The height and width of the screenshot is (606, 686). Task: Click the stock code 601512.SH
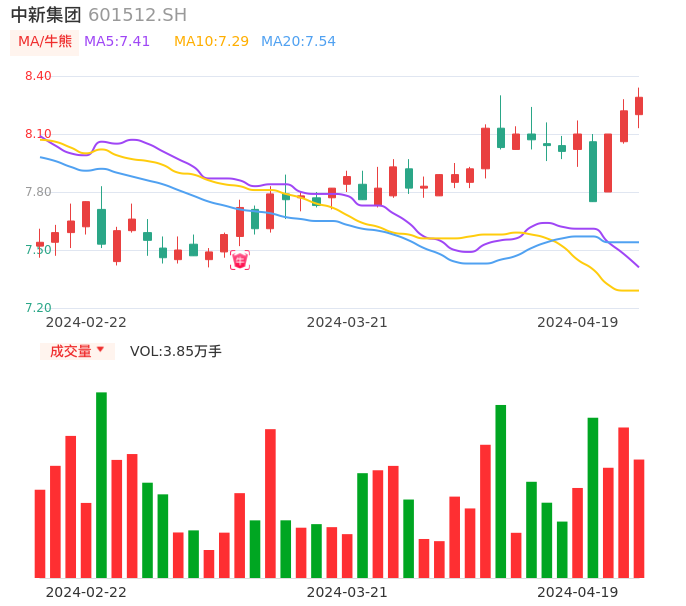pyautogui.click(x=137, y=15)
